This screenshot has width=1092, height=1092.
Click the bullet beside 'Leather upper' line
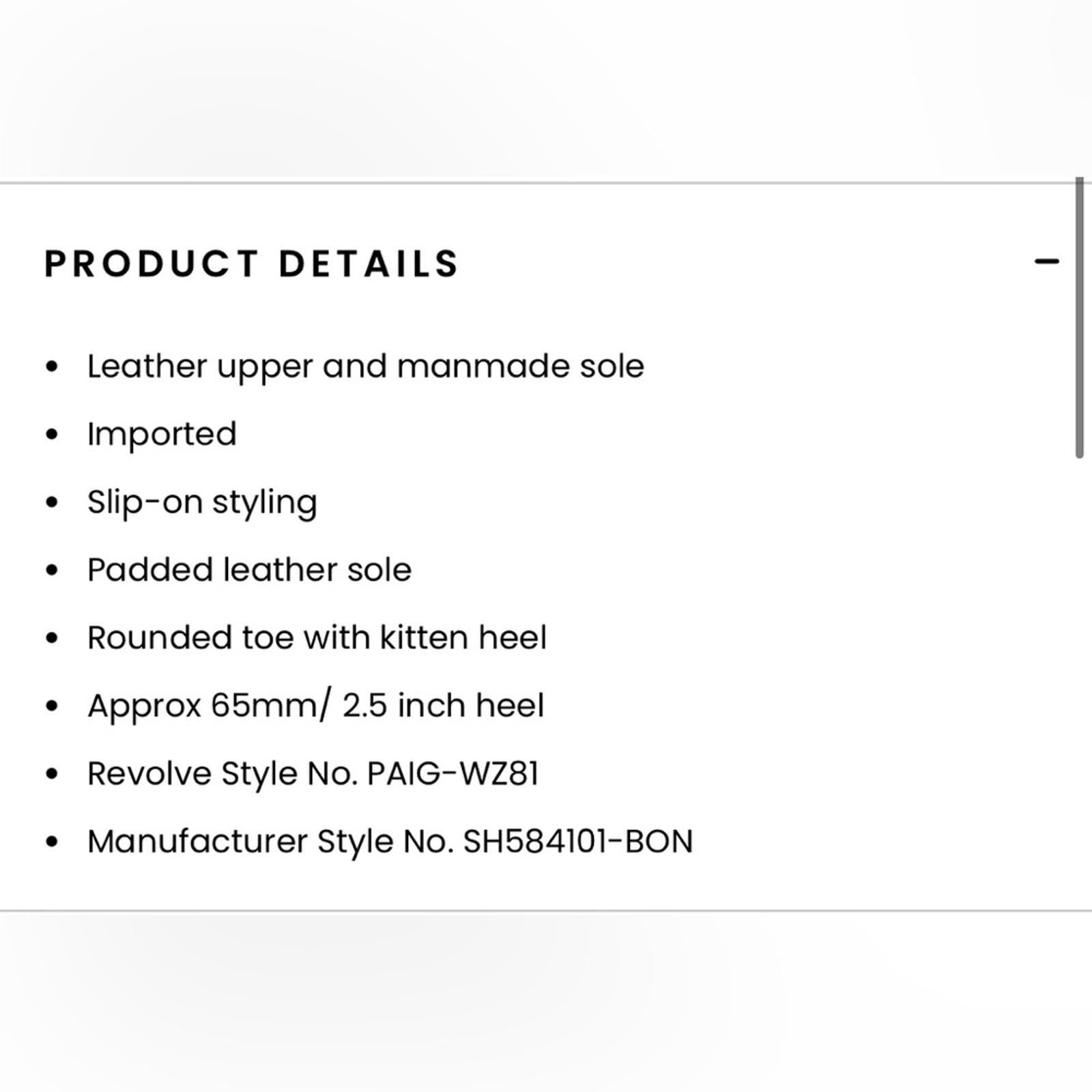pos(52,367)
